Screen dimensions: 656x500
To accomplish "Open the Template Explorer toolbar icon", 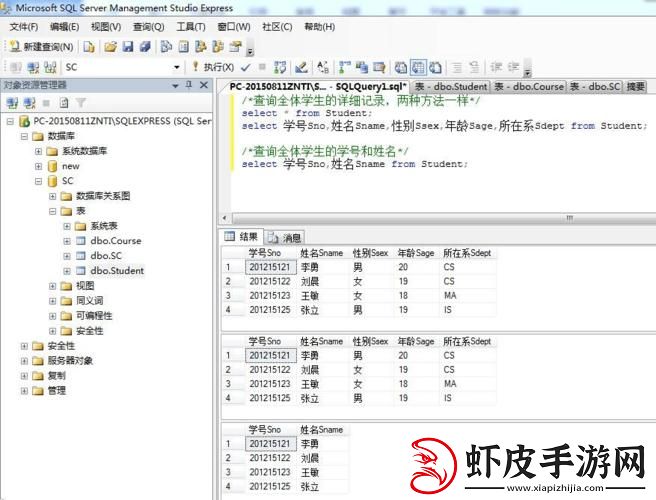I will 218,46.
